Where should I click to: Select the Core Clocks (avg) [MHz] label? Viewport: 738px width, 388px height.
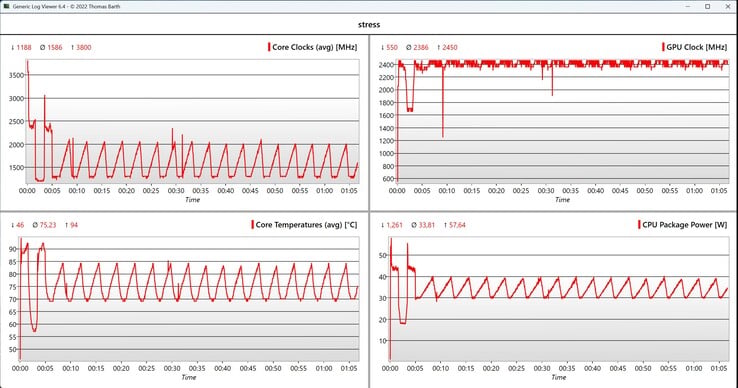coord(315,47)
